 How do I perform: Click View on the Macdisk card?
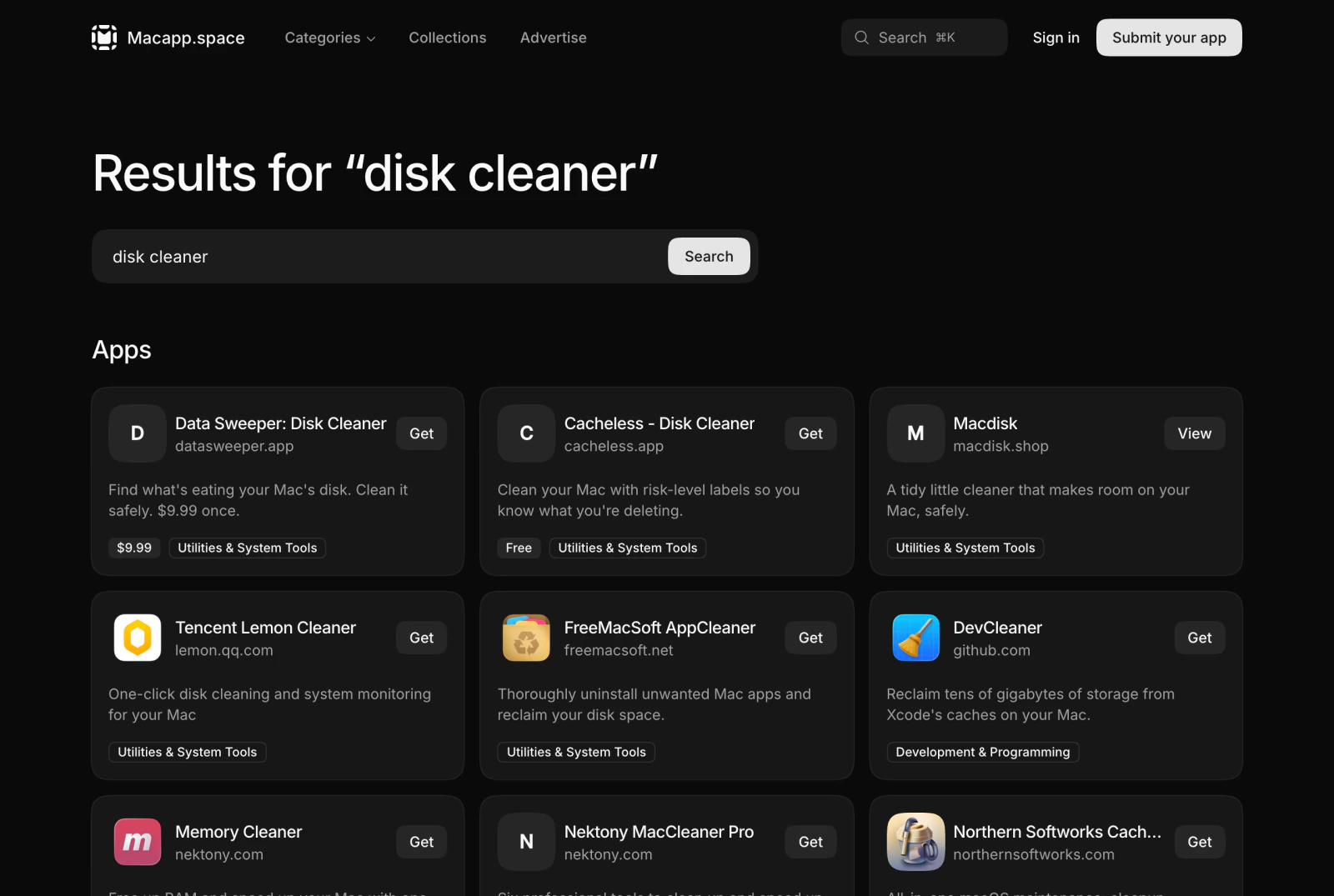[1195, 433]
